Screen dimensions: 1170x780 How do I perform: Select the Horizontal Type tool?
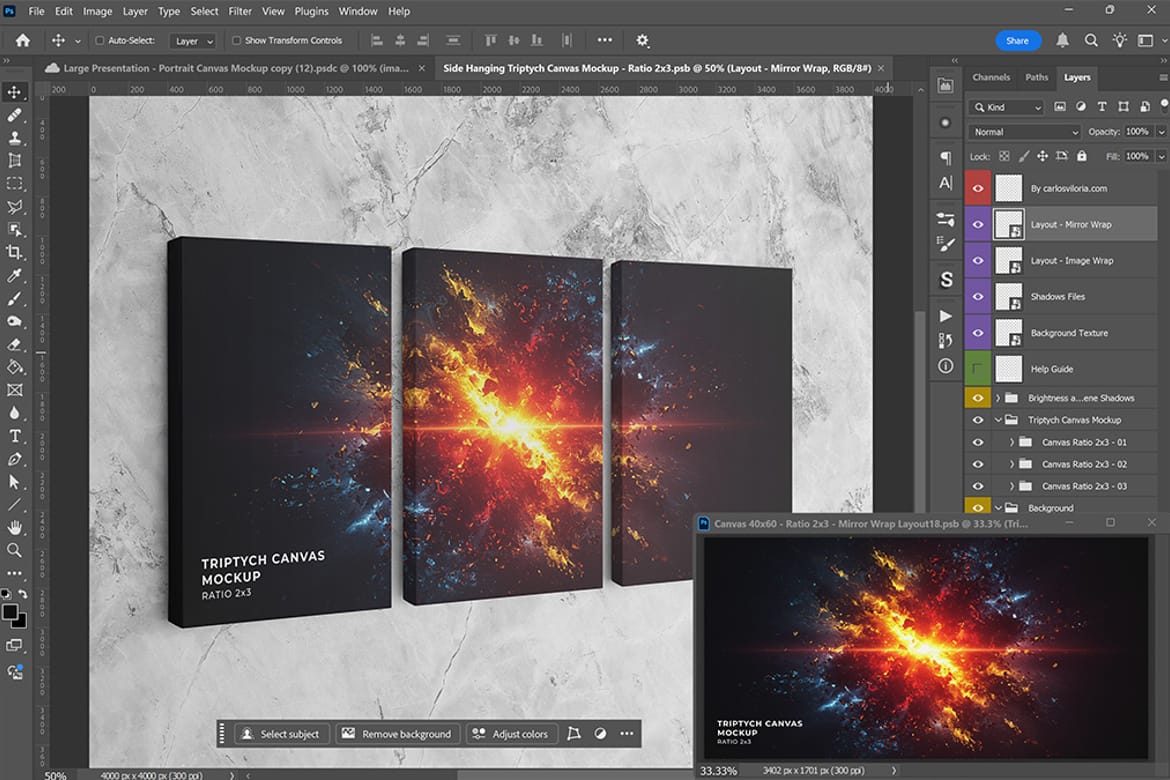[14, 436]
